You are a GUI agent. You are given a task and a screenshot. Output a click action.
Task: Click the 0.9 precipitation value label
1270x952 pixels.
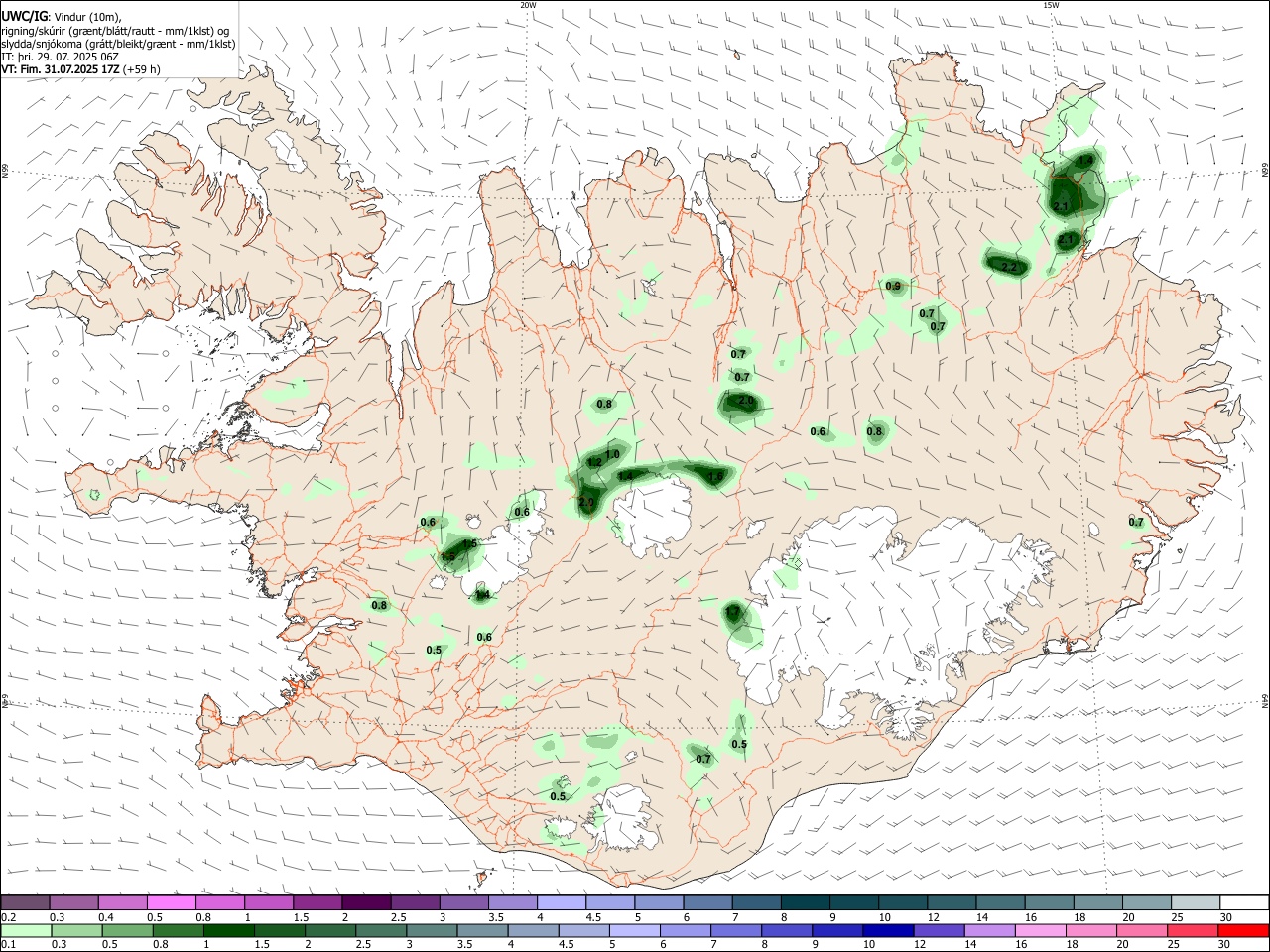coord(893,287)
